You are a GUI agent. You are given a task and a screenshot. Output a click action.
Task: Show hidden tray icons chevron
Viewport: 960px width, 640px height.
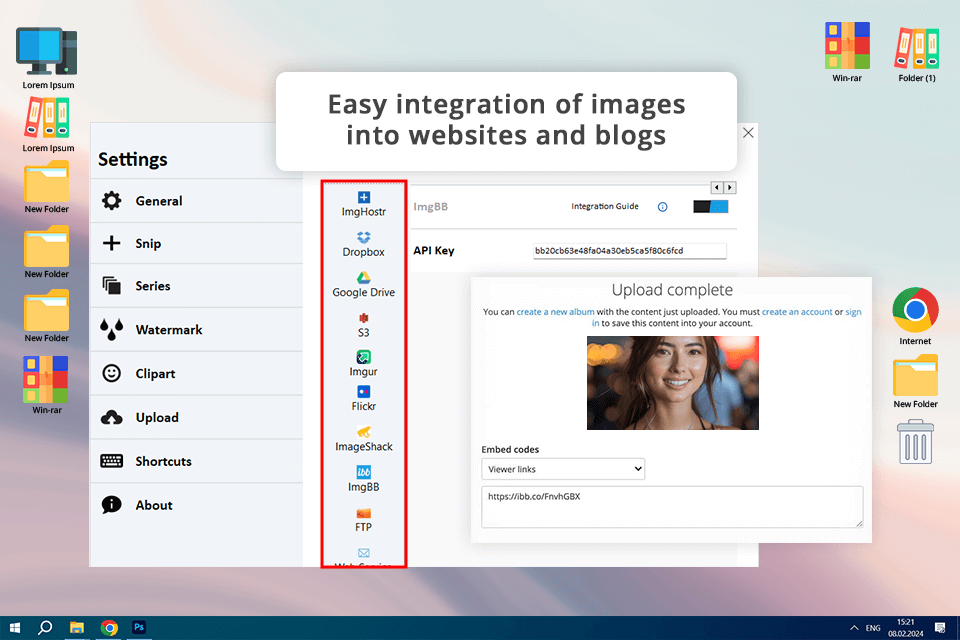coord(854,628)
